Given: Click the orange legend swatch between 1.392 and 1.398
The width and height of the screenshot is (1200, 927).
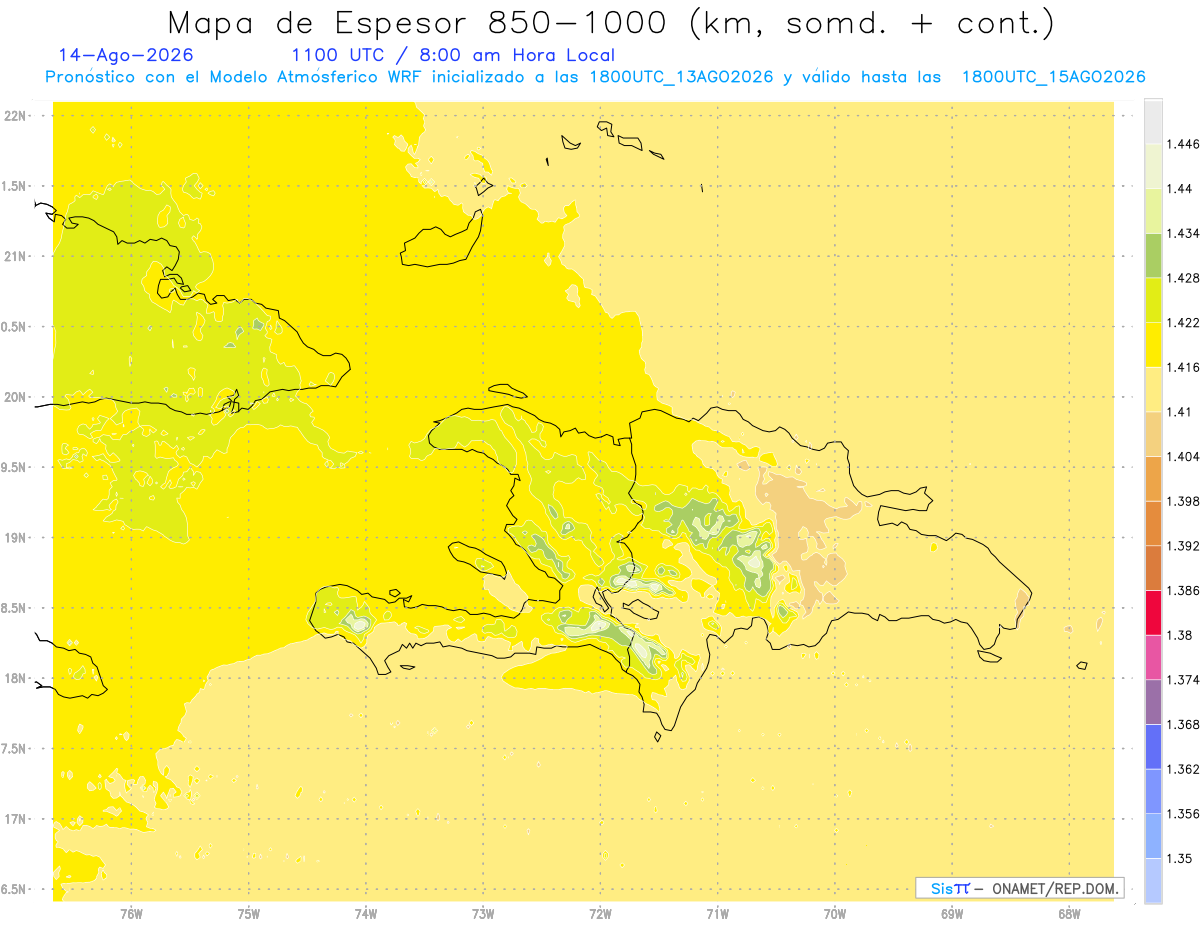Looking at the screenshot, I should (x=1153, y=523).
